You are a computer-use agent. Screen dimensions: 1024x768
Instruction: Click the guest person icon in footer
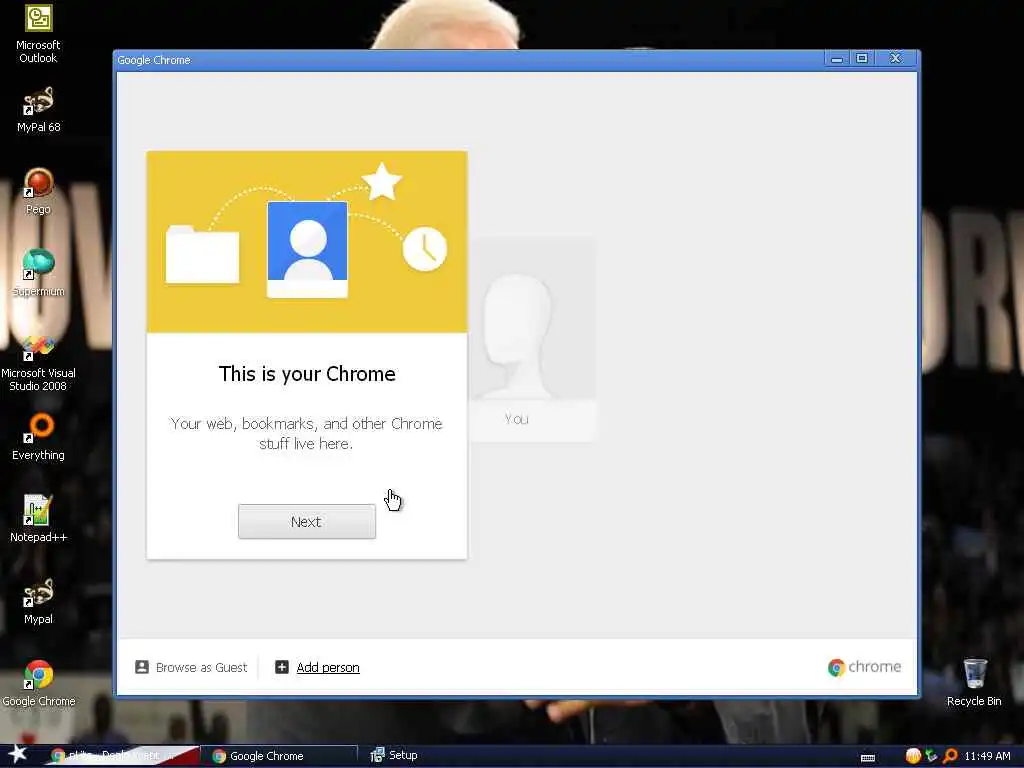[x=142, y=667]
